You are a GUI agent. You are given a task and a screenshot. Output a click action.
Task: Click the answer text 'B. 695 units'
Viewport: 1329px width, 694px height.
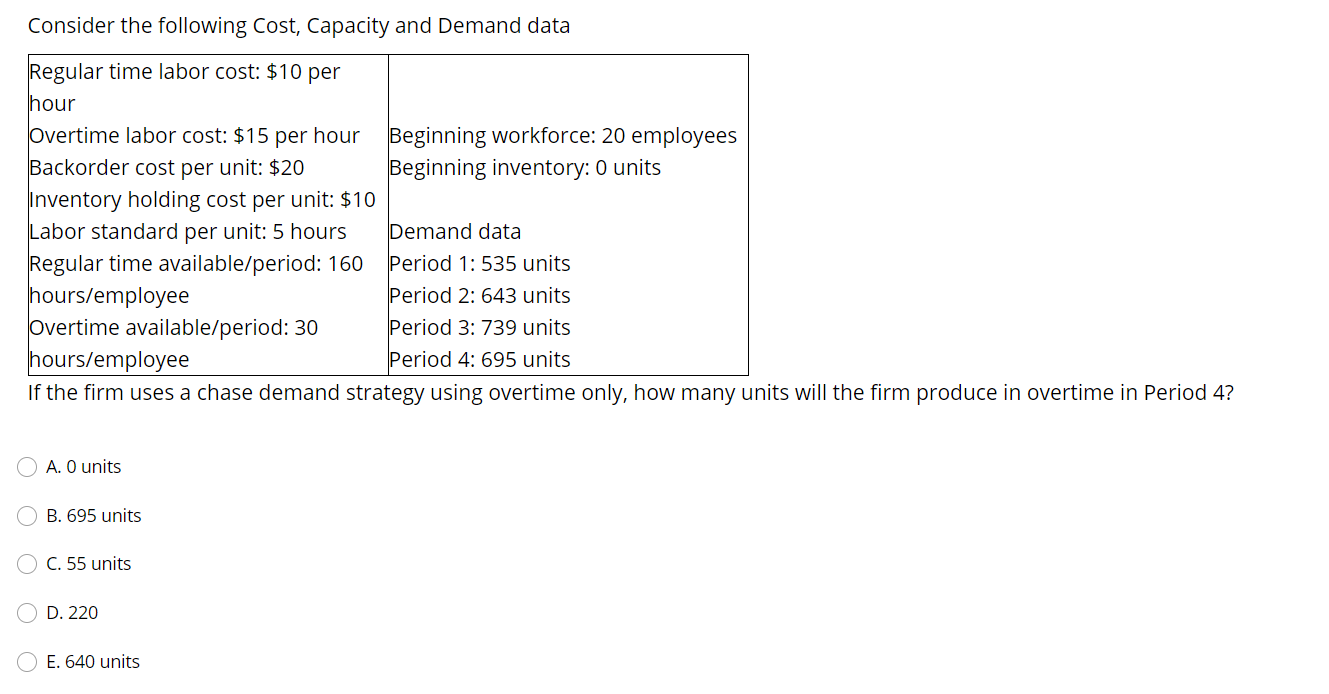click(x=93, y=515)
